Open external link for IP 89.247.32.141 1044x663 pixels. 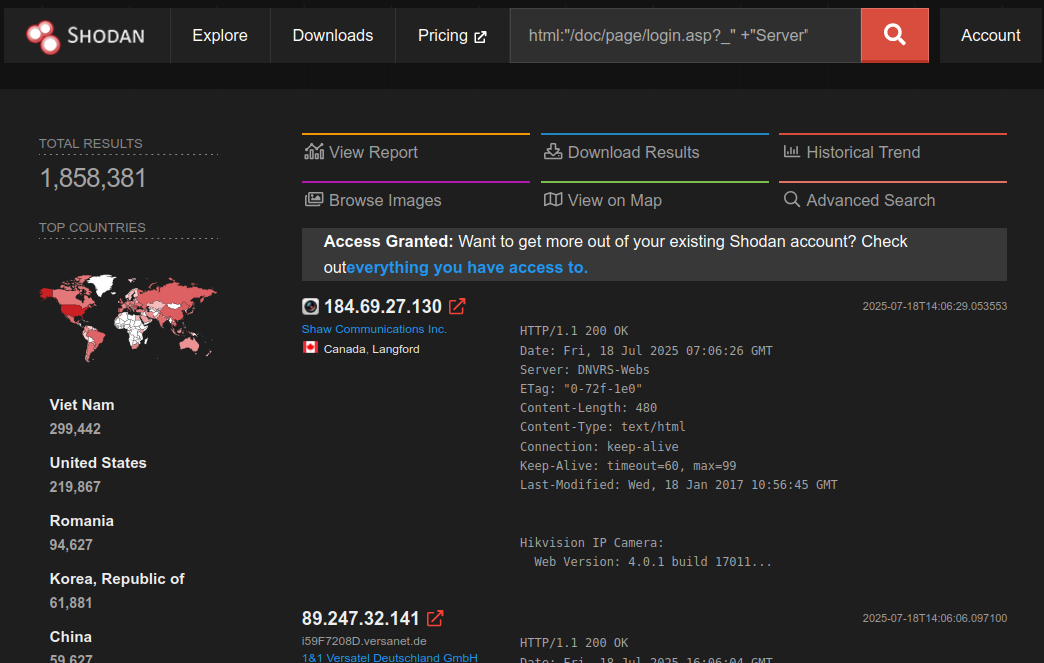[435, 618]
